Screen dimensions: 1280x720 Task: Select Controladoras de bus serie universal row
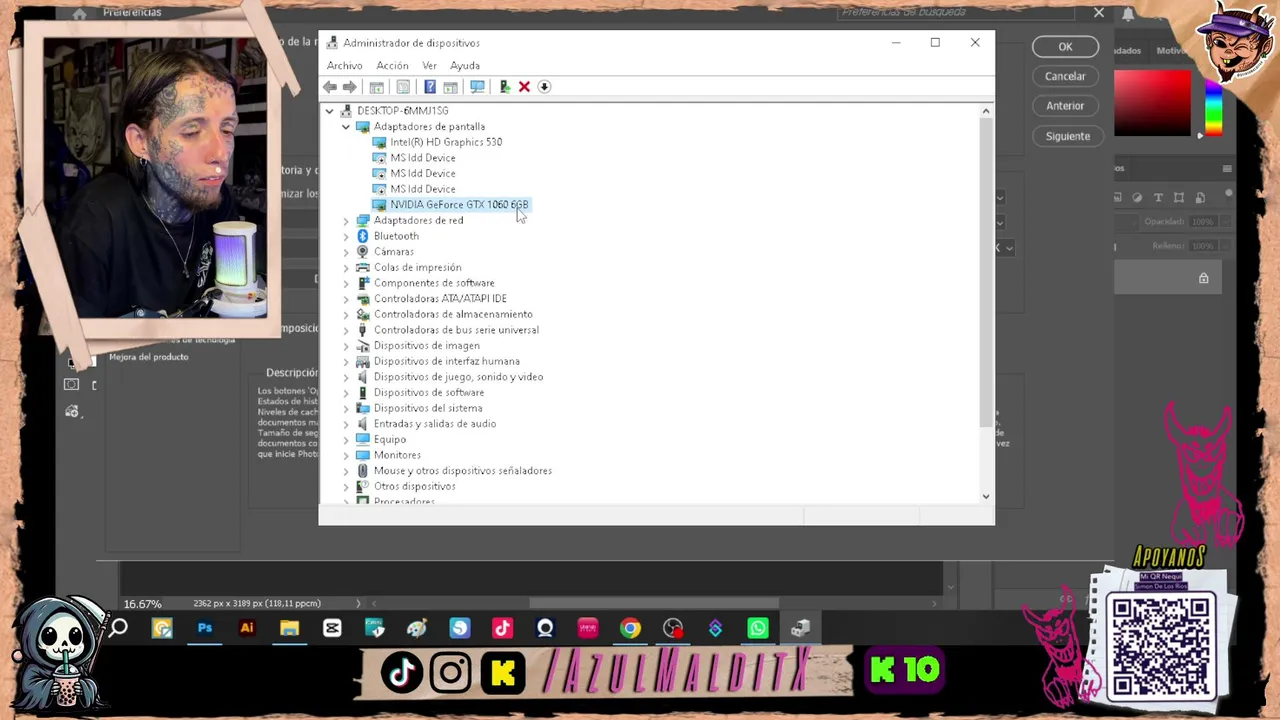[456, 330]
